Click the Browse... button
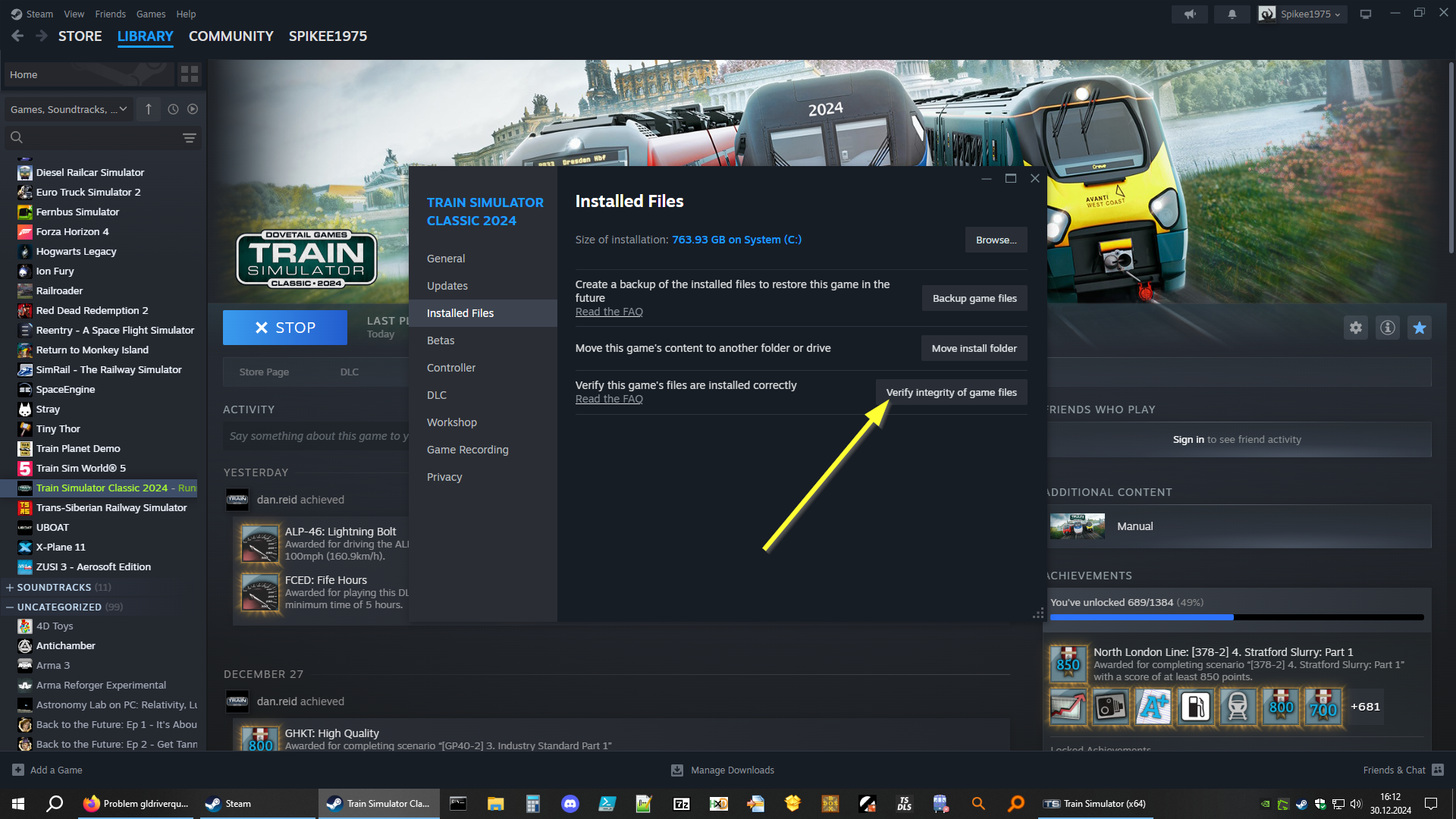1456x819 pixels. pyautogui.click(x=996, y=240)
